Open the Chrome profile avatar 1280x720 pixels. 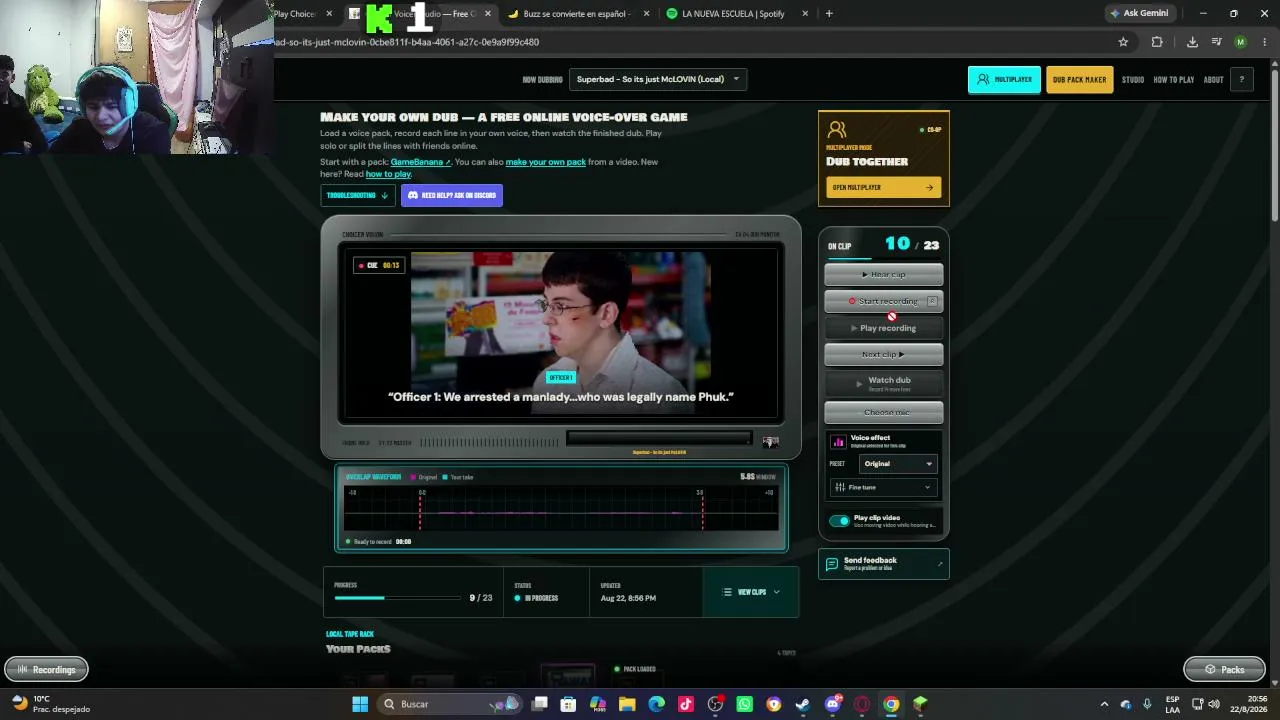click(1240, 42)
